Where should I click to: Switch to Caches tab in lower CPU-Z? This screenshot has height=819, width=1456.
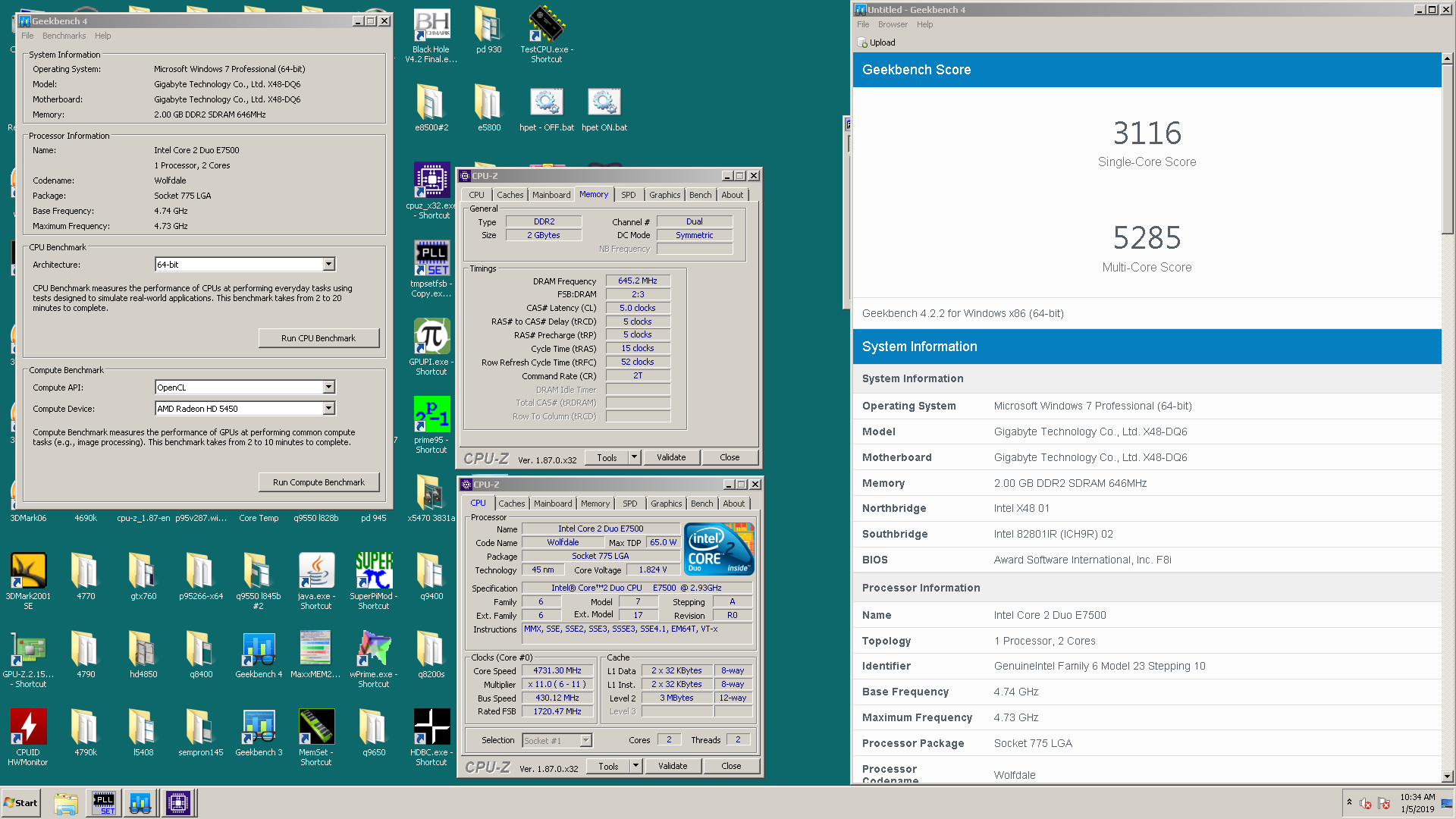[512, 504]
